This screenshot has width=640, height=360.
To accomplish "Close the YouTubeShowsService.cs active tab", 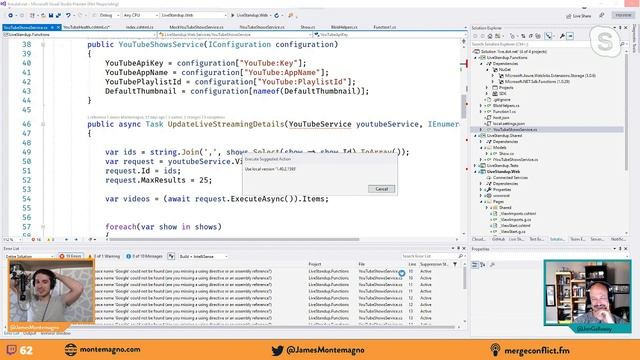I will tap(58, 27).
